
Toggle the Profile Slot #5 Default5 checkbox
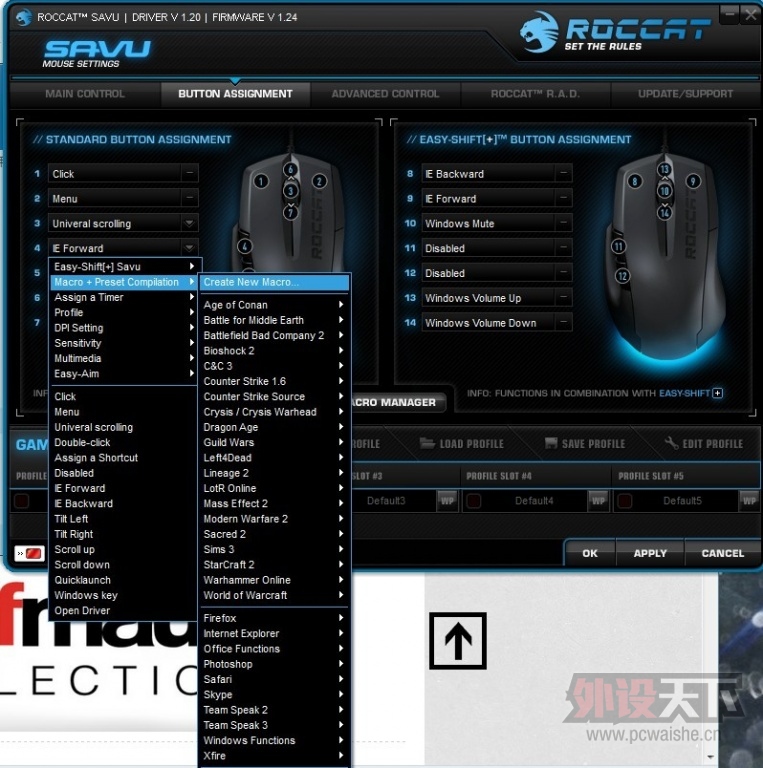tap(624, 501)
